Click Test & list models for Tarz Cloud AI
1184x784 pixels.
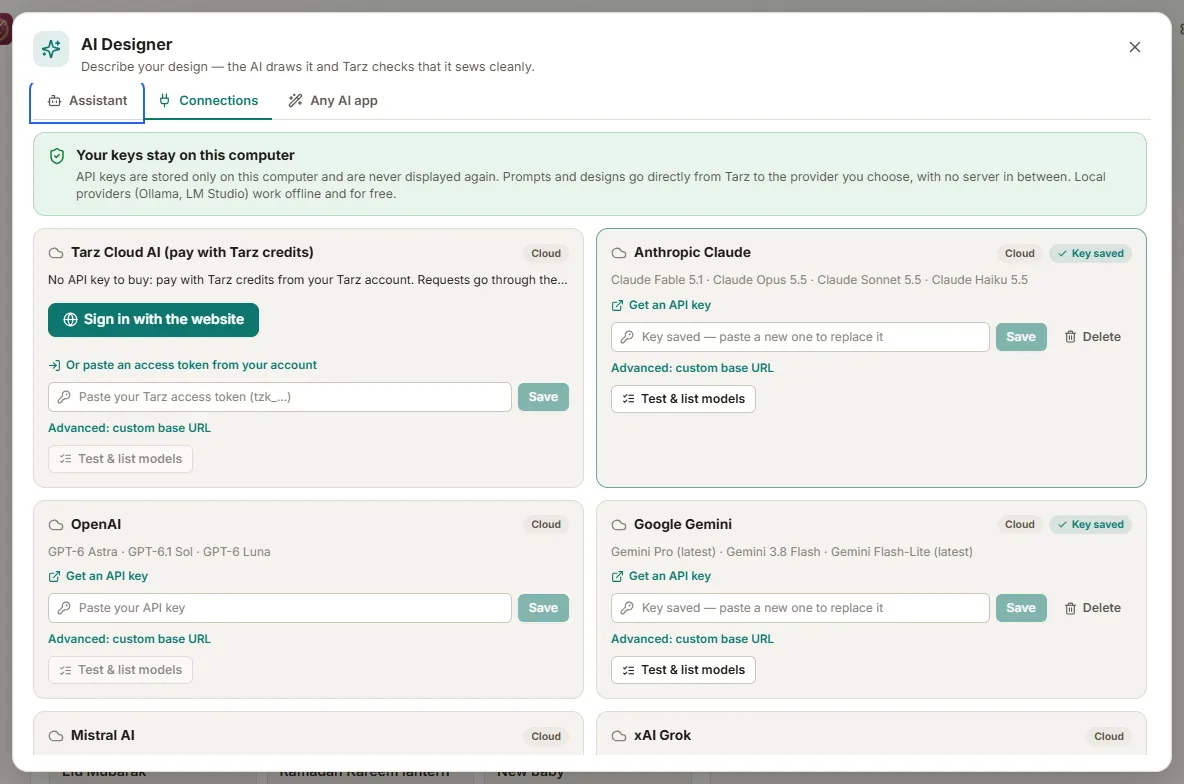click(121, 459)
